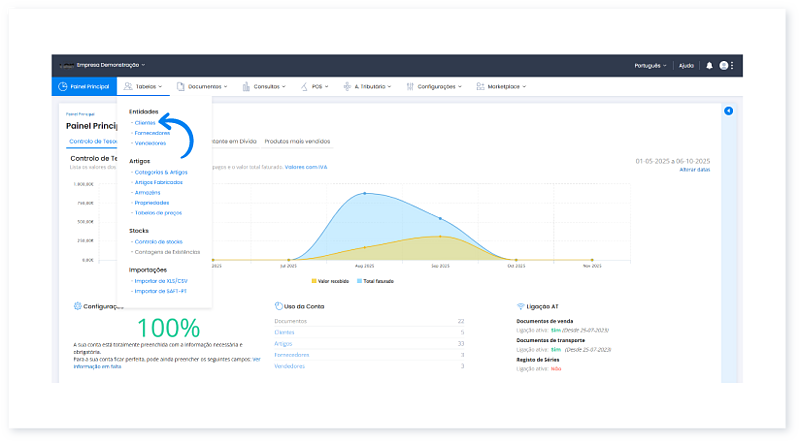This screenshot has width=800, height=443.
Task: Choose Importar de XLS/CSV menu entry
Action: point(158,281)
